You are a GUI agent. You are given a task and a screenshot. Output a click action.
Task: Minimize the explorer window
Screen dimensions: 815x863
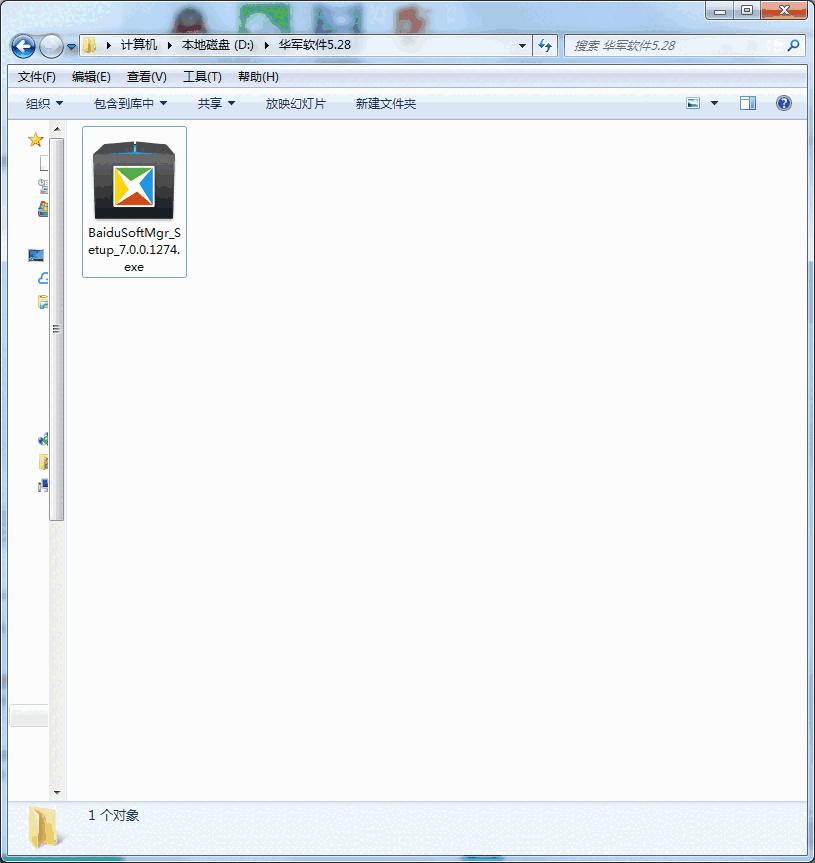coord(720,10)
